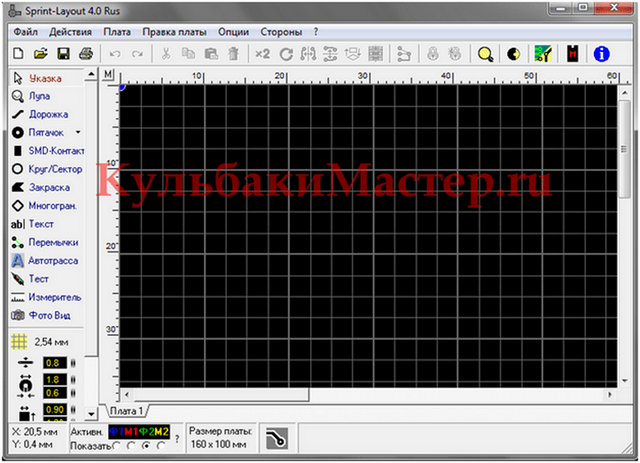This screenshot has height=463, width=640.
Task: Select fourth Показать radio button under М2
Action: point(161,446)
